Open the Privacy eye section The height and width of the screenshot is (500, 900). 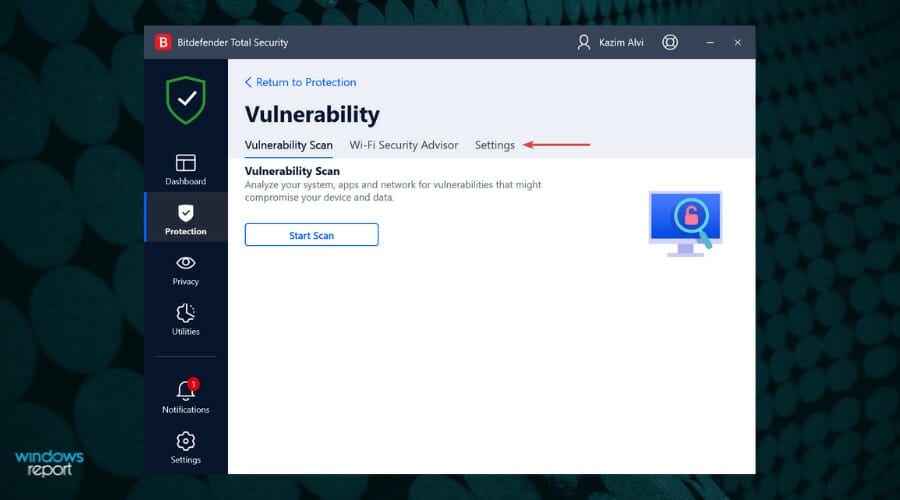[x=185, y=270]
